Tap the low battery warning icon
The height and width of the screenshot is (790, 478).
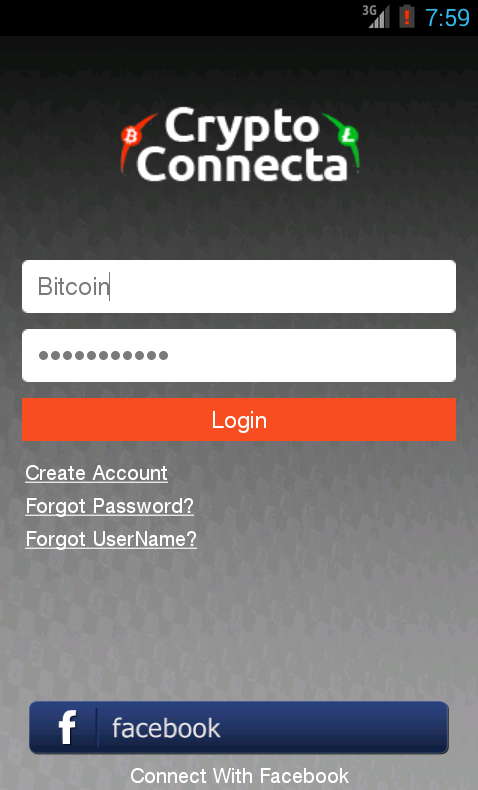pyautogui.click(x=406, y=17)
